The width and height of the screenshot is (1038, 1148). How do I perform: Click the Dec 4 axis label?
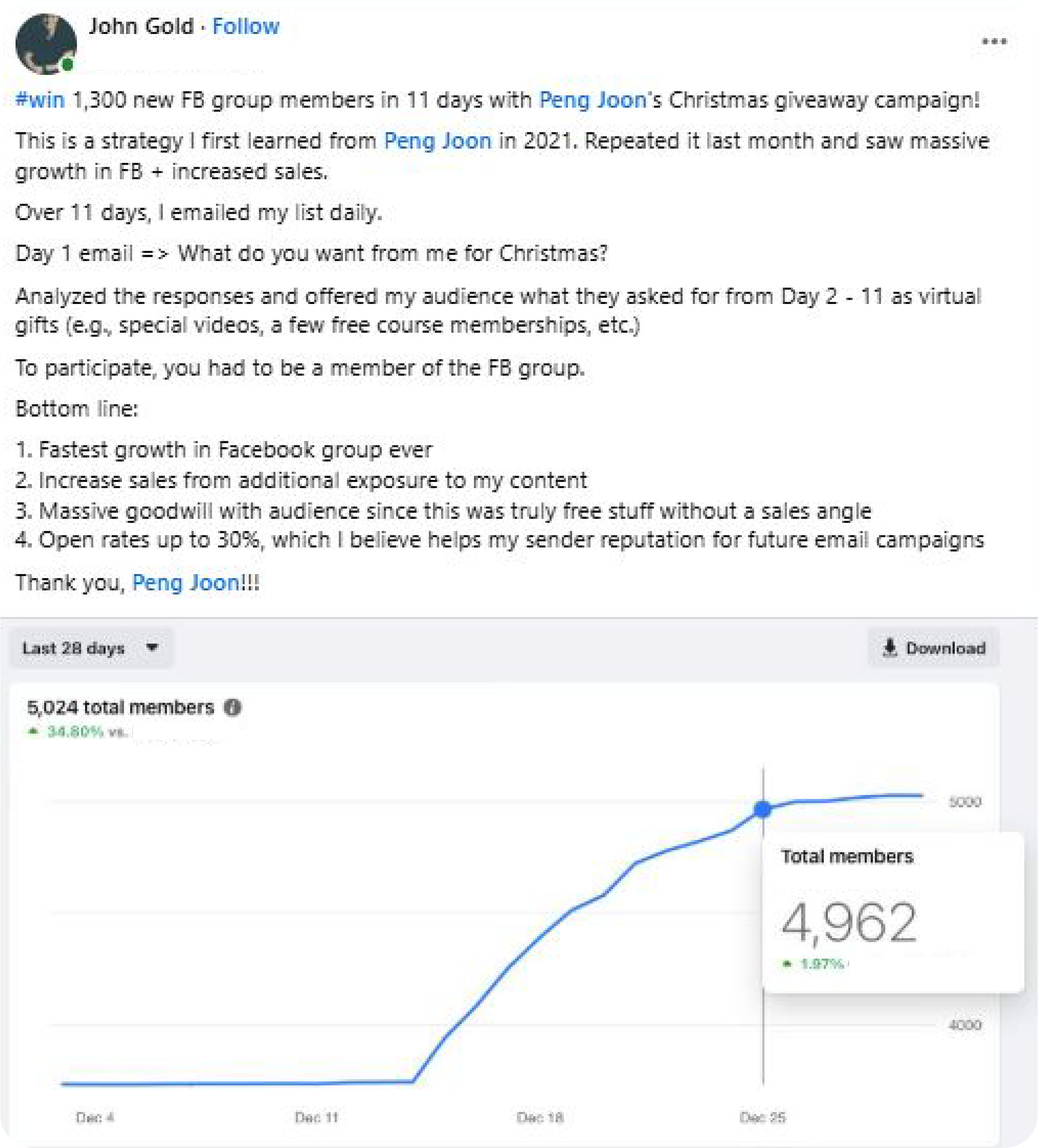click(95, 1117)
